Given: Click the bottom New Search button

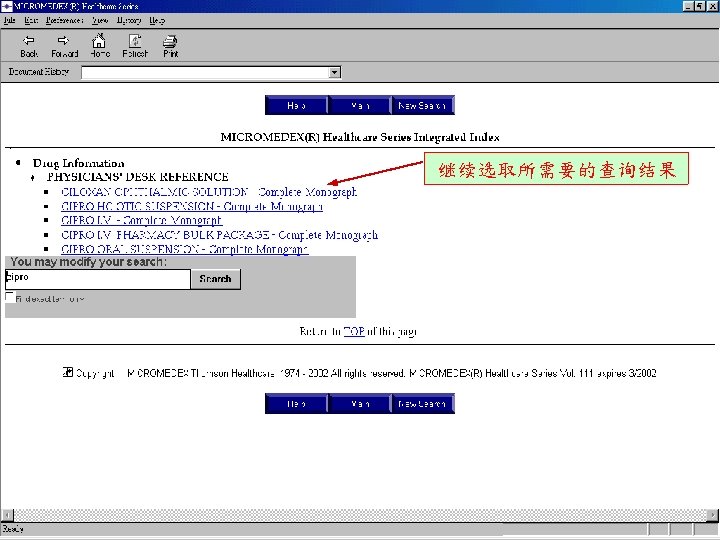Looking at the screenshot, I should [x=422, y=404].
